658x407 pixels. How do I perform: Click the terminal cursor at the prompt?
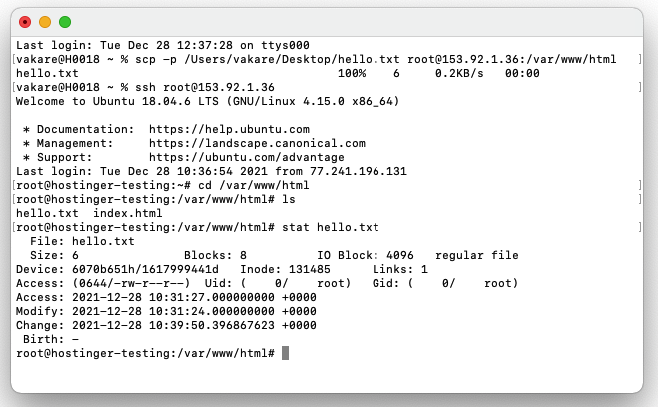point(285,353)
